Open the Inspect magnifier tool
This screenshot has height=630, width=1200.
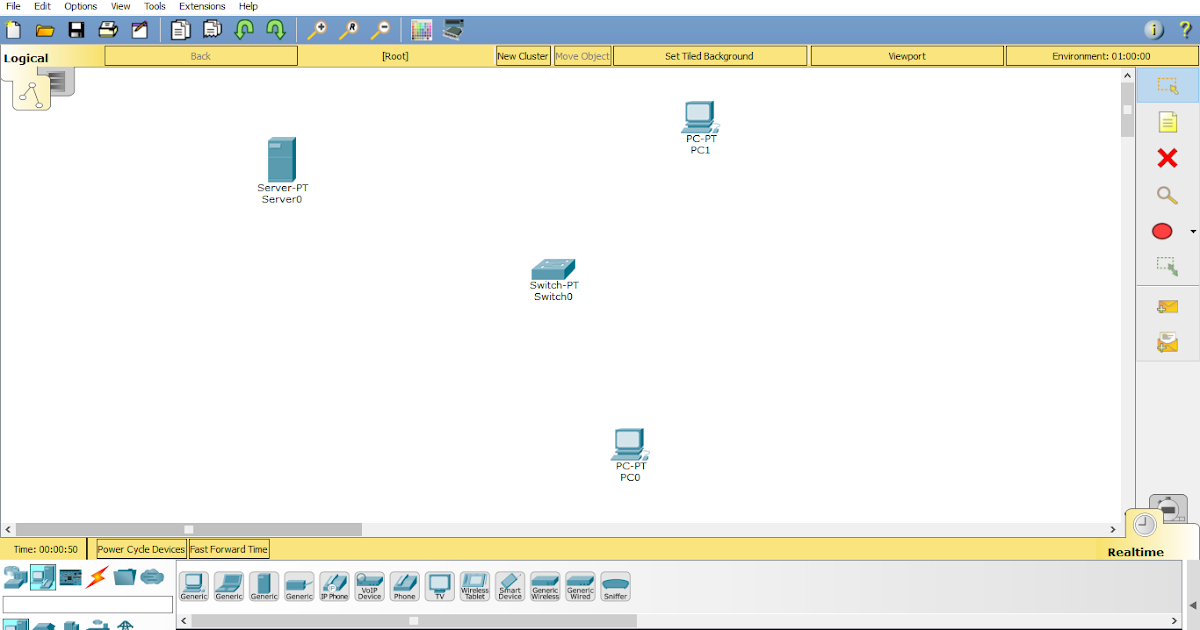coord(1167,195)
